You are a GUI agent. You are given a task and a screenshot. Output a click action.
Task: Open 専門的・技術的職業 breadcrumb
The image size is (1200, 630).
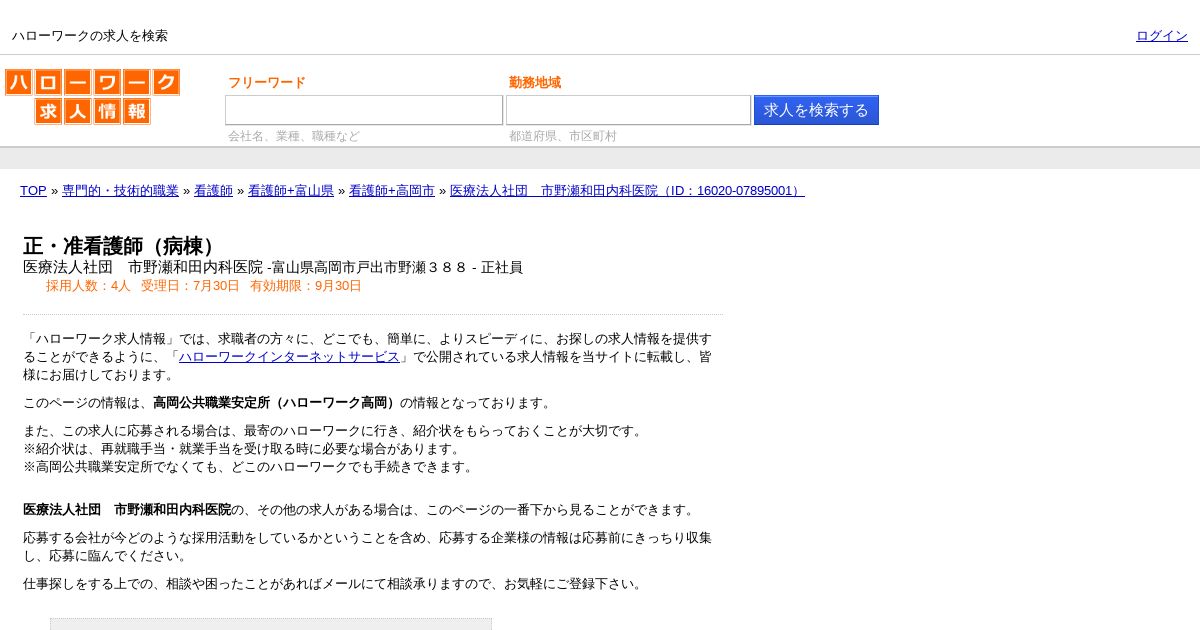tap(120, 190)
